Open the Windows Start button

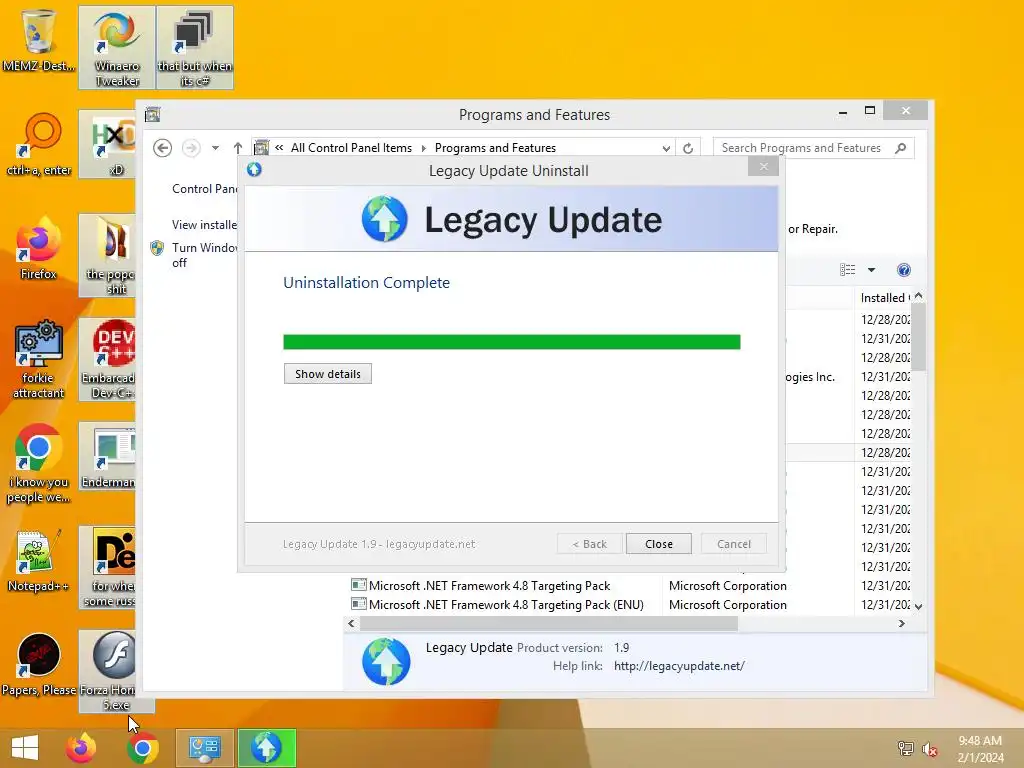25,748
